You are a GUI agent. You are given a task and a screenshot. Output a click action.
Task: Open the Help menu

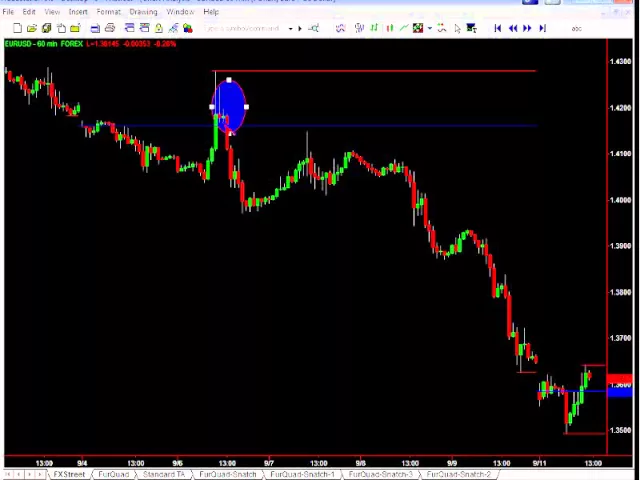[x=211, y=12]
